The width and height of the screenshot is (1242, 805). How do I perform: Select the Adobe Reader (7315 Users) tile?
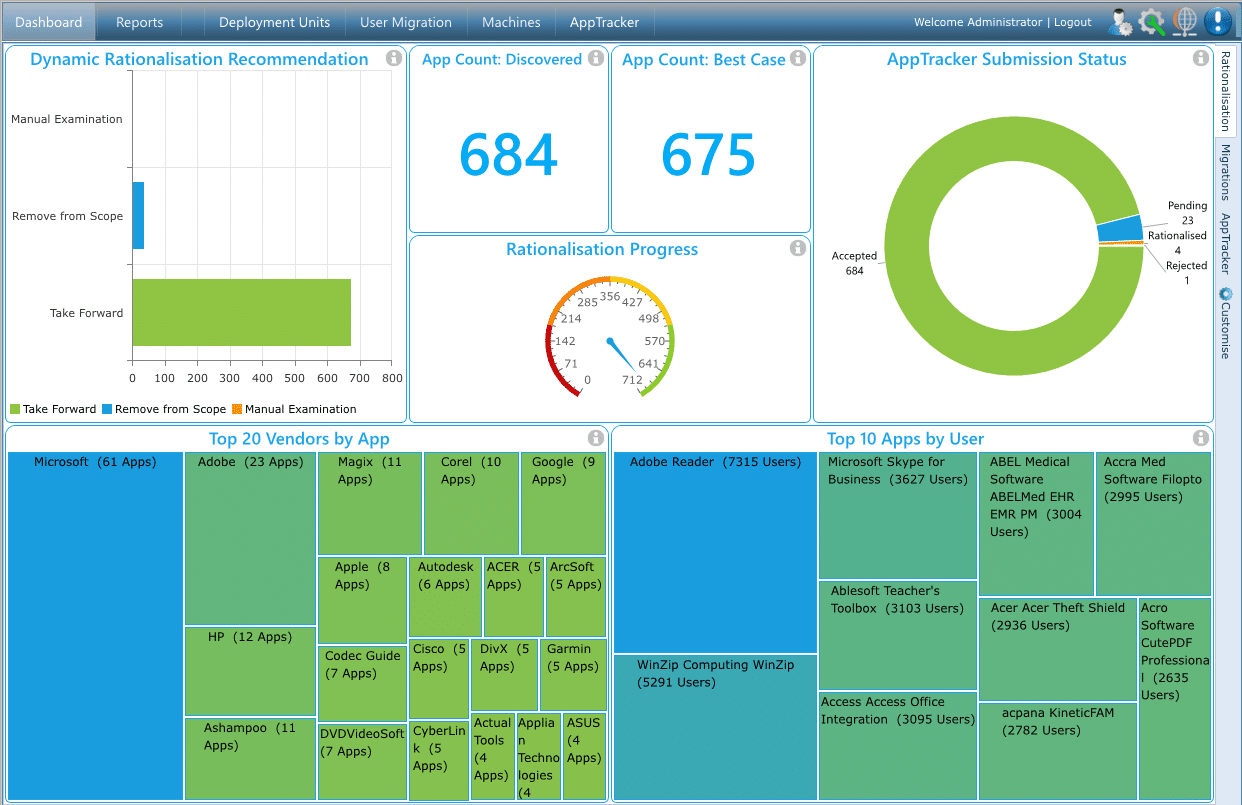click(x=715, y=552)
